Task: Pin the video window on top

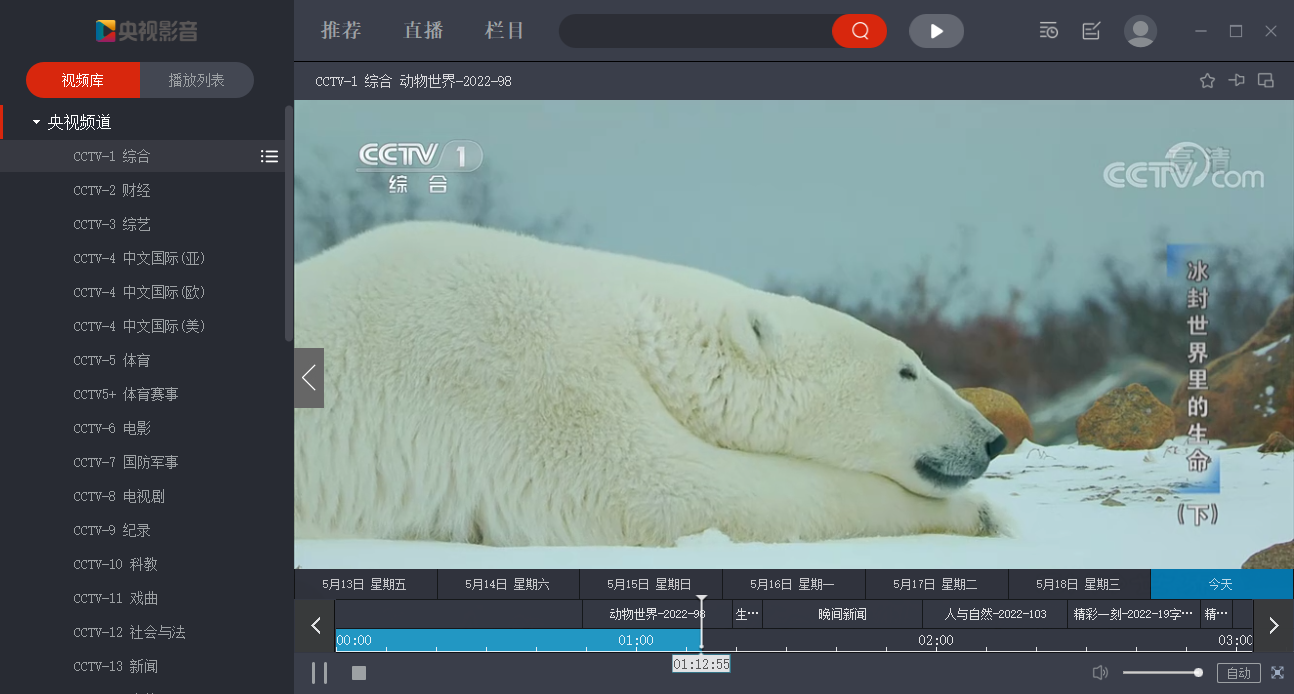Action: coord(1236,81)
